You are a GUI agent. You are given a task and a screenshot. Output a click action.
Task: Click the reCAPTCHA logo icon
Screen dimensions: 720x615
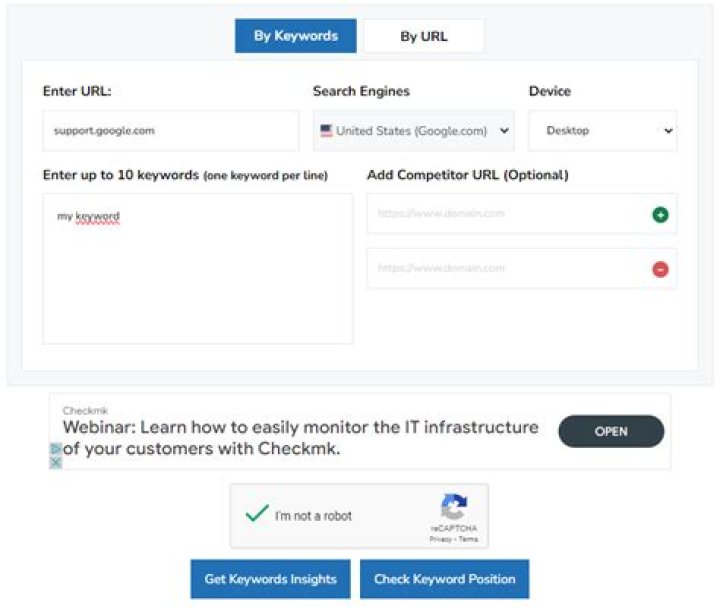454,507
